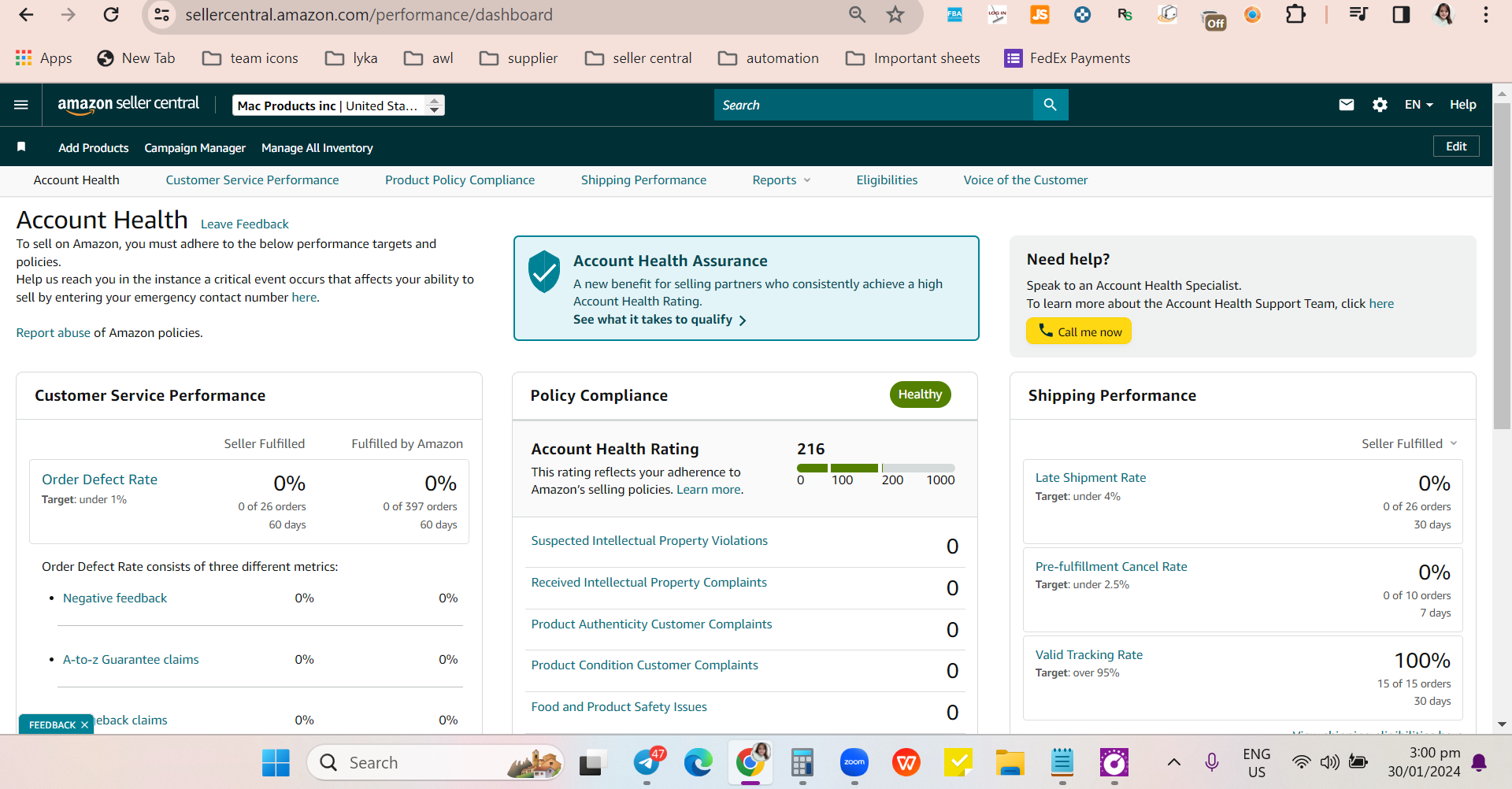
Task: Click the browser back arrow
Action: point(26,15)
